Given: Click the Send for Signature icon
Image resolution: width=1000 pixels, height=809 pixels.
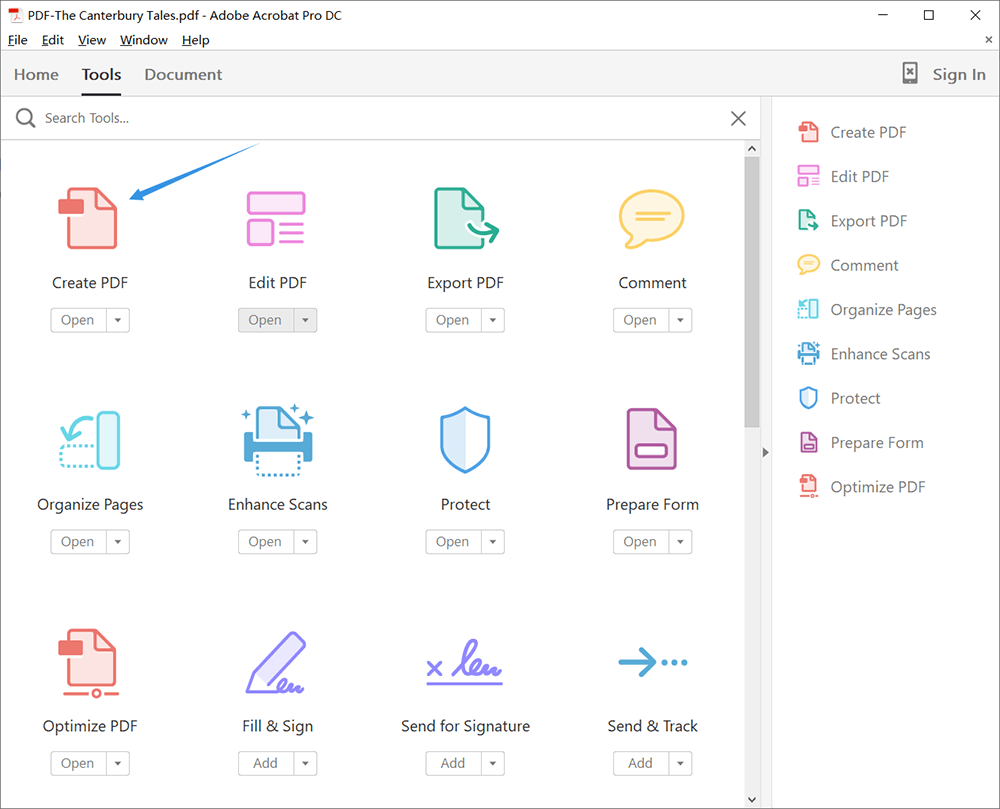Looking at the screenshot, I should click(465, 662).
